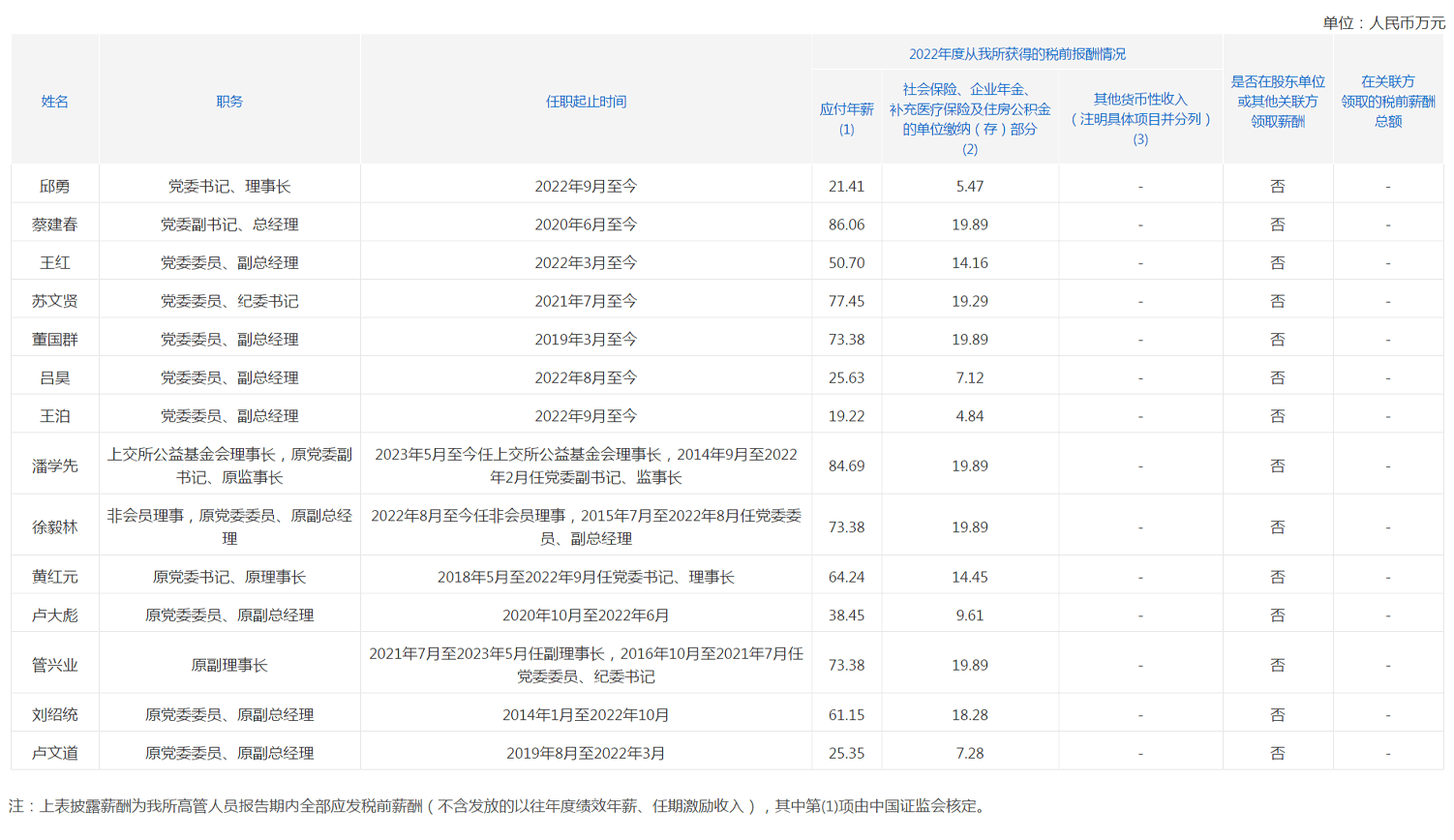
Task: Select the name cell 邱勇
Action: coord(55,186)
